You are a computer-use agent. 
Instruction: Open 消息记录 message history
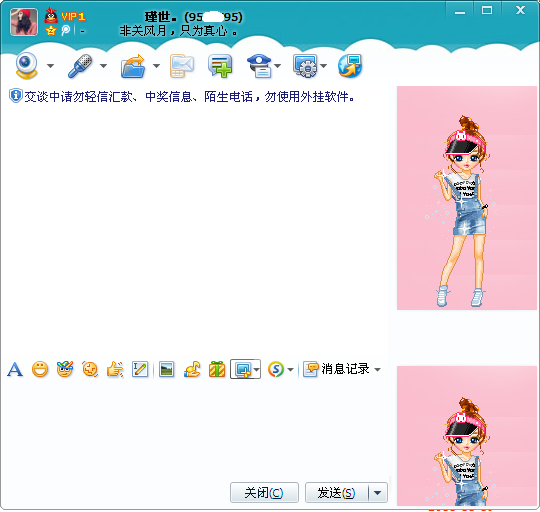point(336,369)
